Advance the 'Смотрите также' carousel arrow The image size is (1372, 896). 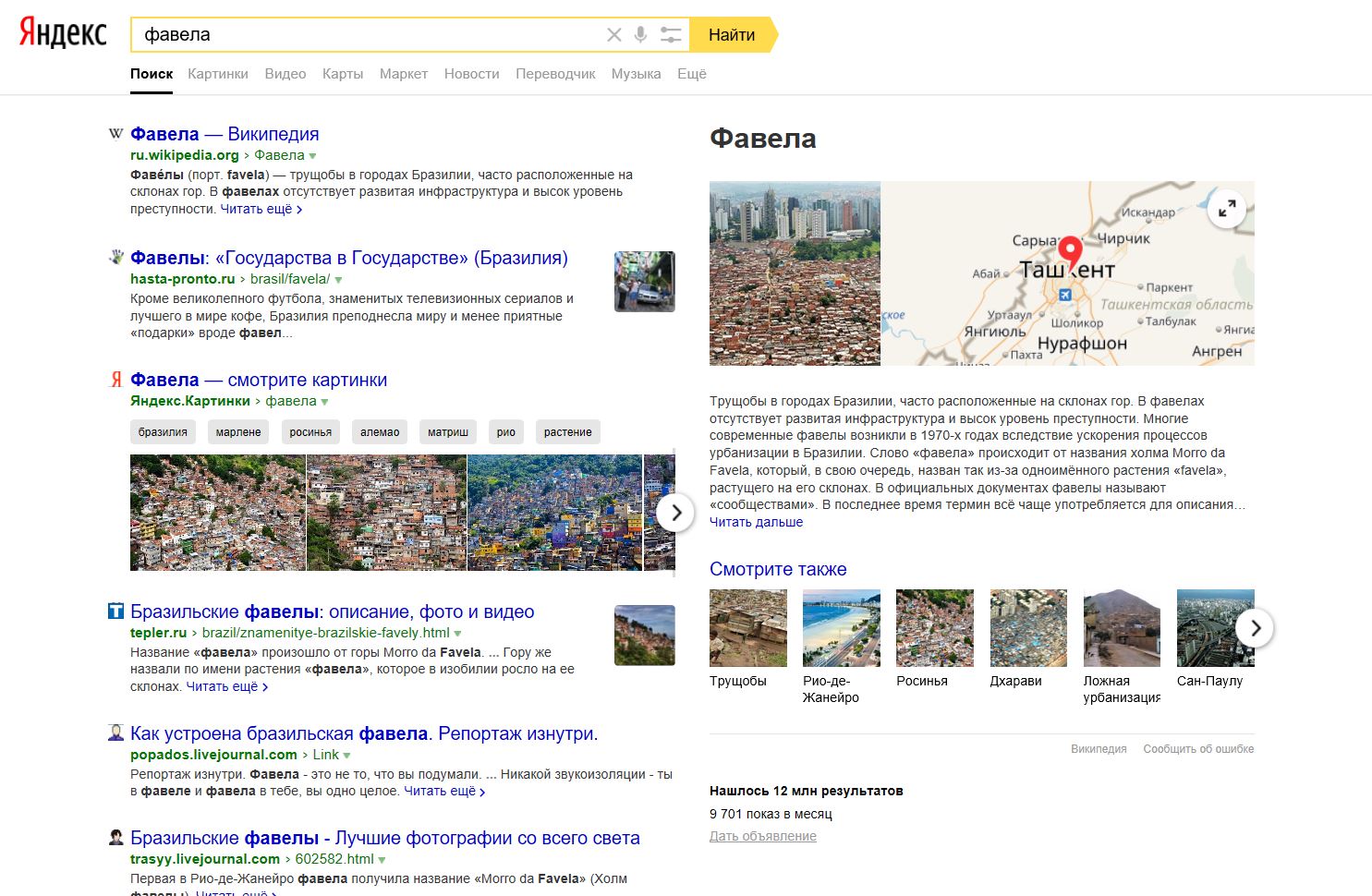tap(1255, 628)
